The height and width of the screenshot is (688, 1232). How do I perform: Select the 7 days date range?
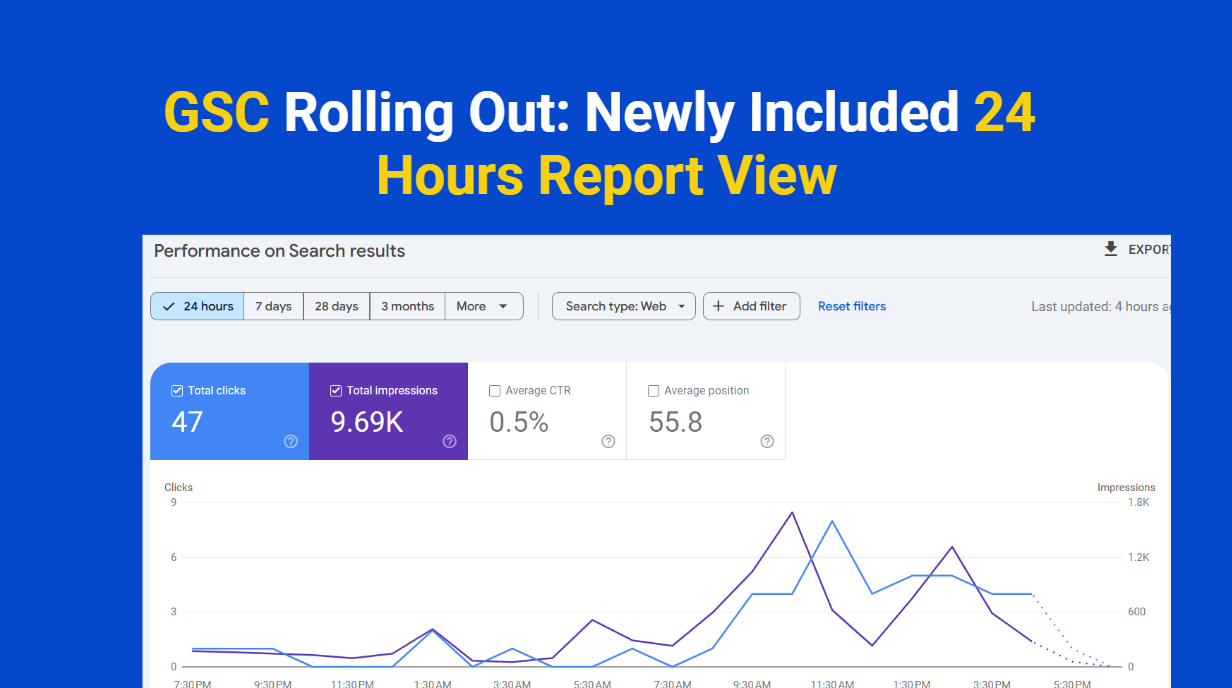(x=273, y=306)
